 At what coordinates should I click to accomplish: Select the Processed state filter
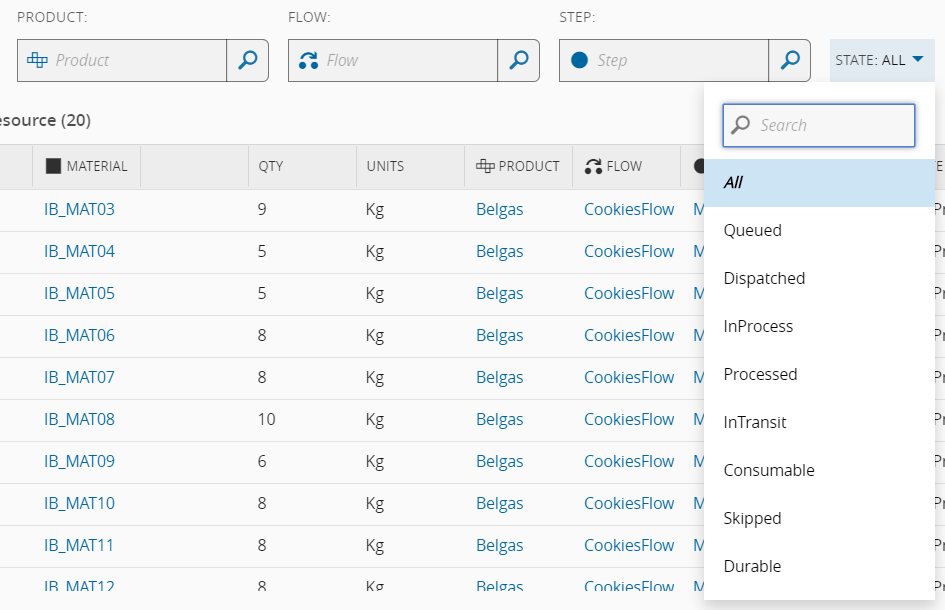[x=760, y=374]
